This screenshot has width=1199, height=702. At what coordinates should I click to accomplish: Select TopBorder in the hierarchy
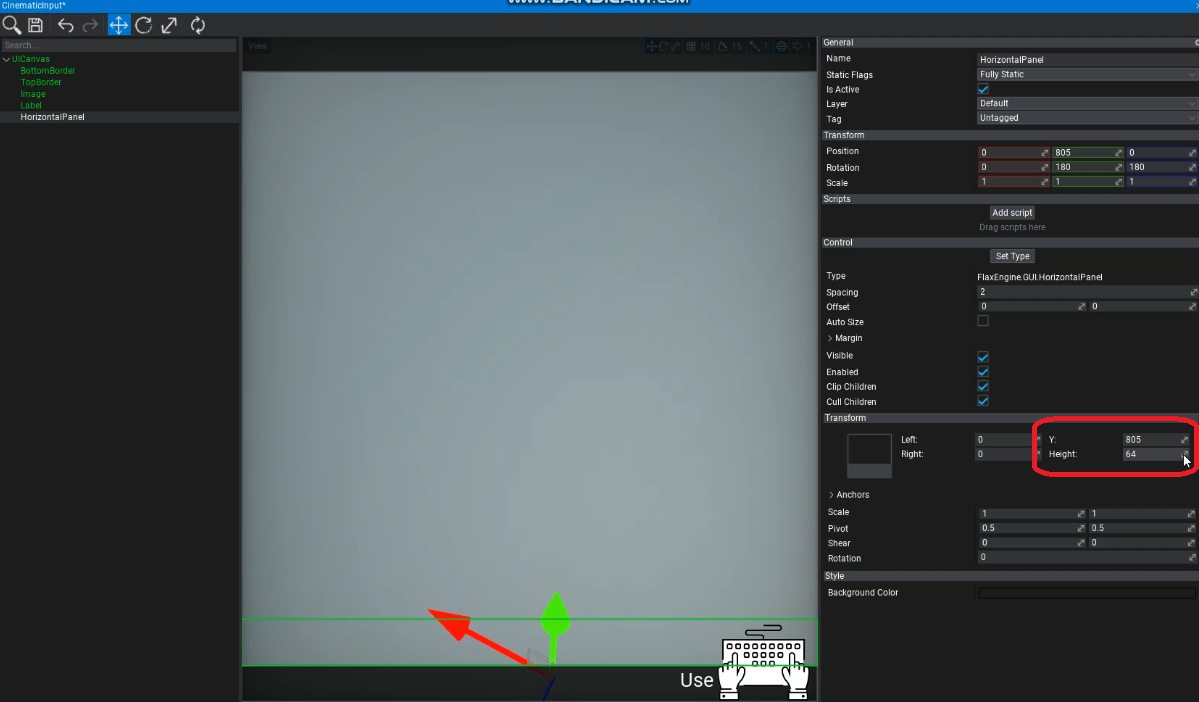click(x=41, y=82)
